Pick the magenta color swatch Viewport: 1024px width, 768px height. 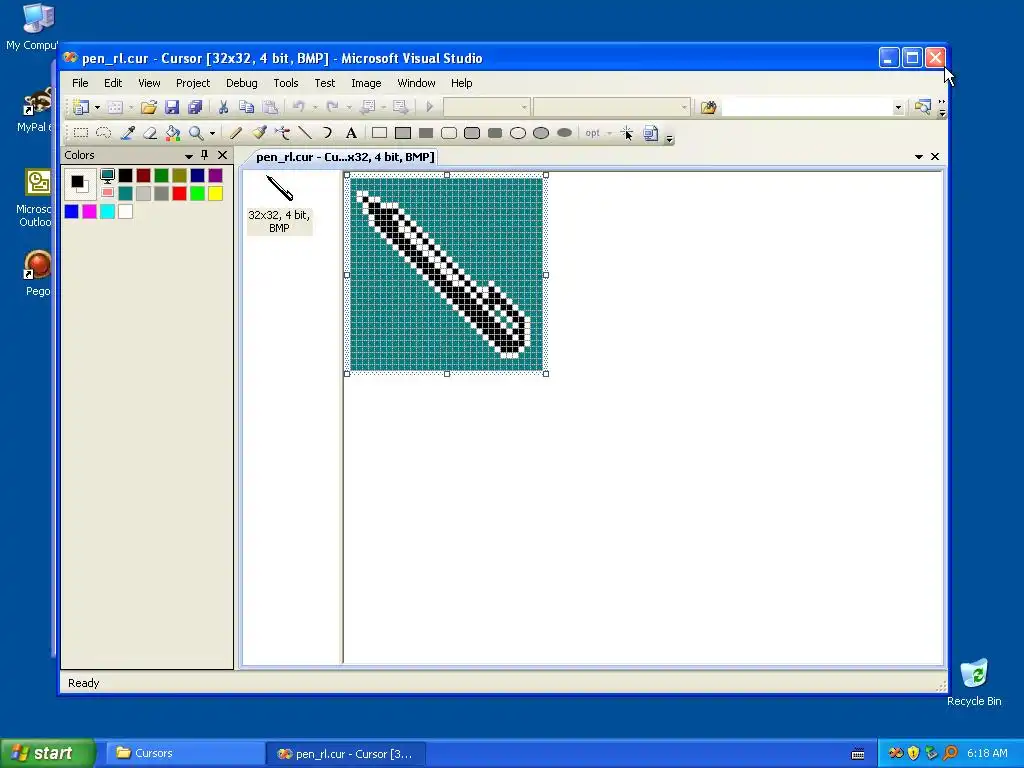pyautogui.click(x=89, y=211)
